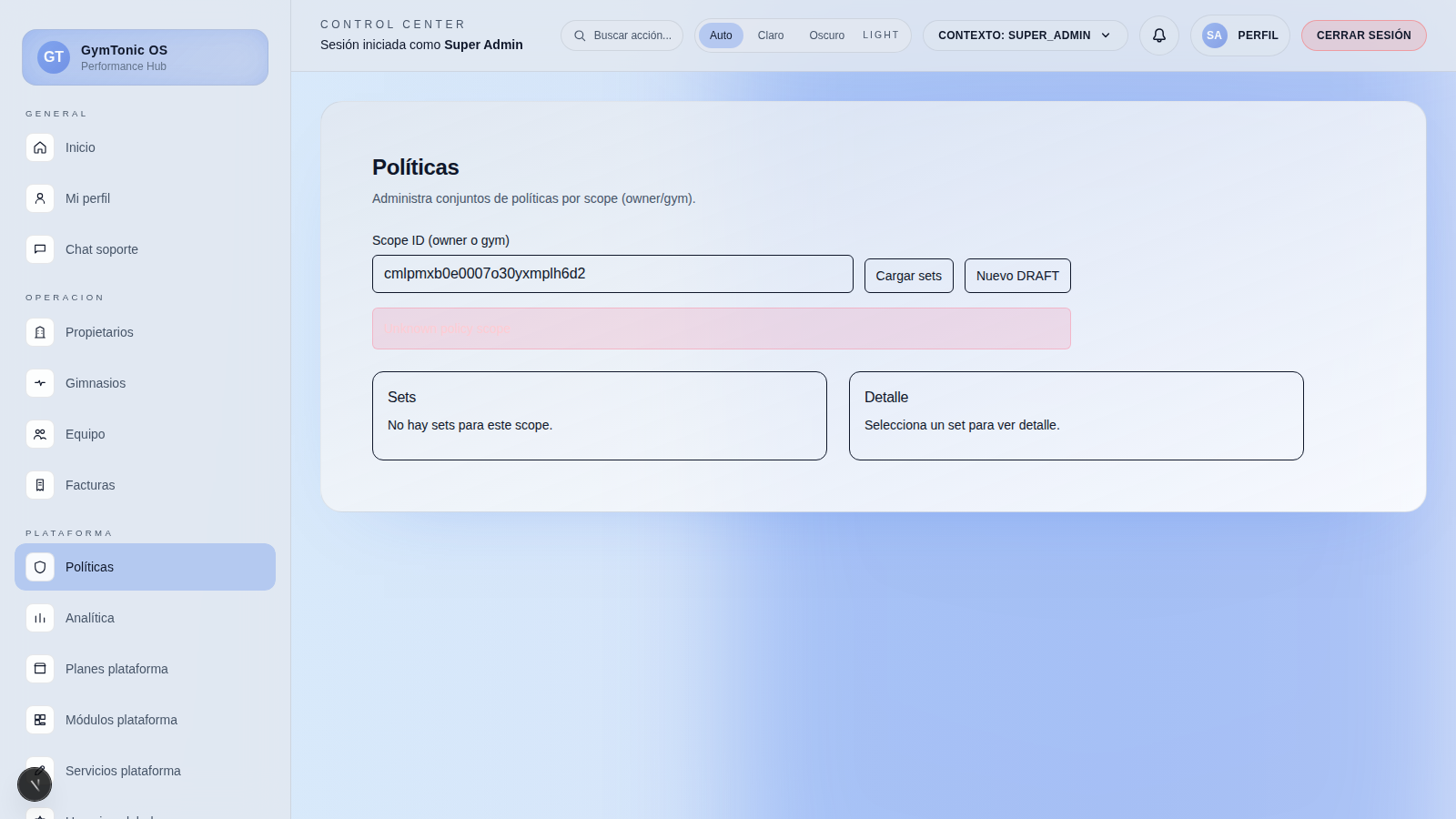Click the CERRAR SESIÓN button
Screen dimensions: 1456x819
[1363, 35]
